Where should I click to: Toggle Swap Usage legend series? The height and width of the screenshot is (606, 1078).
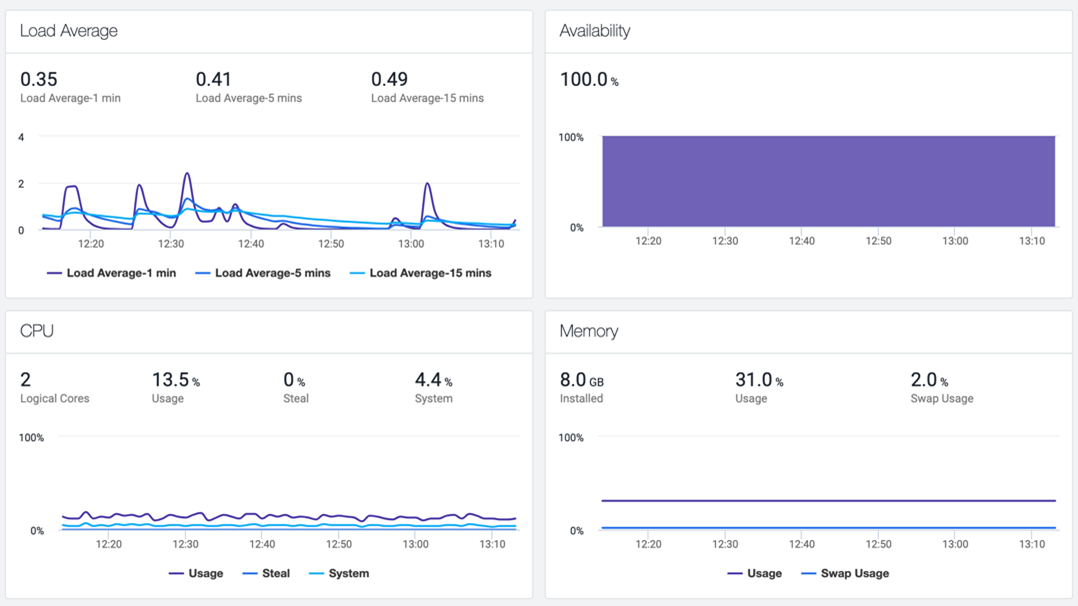[x=845, y=573]
